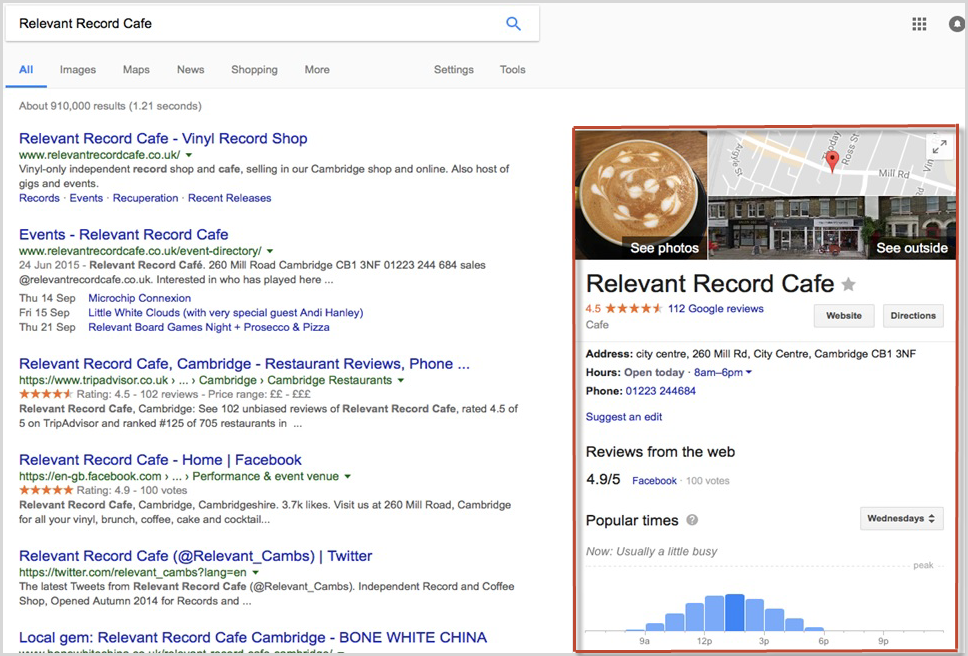Click in the search input field

pos(250,24)
